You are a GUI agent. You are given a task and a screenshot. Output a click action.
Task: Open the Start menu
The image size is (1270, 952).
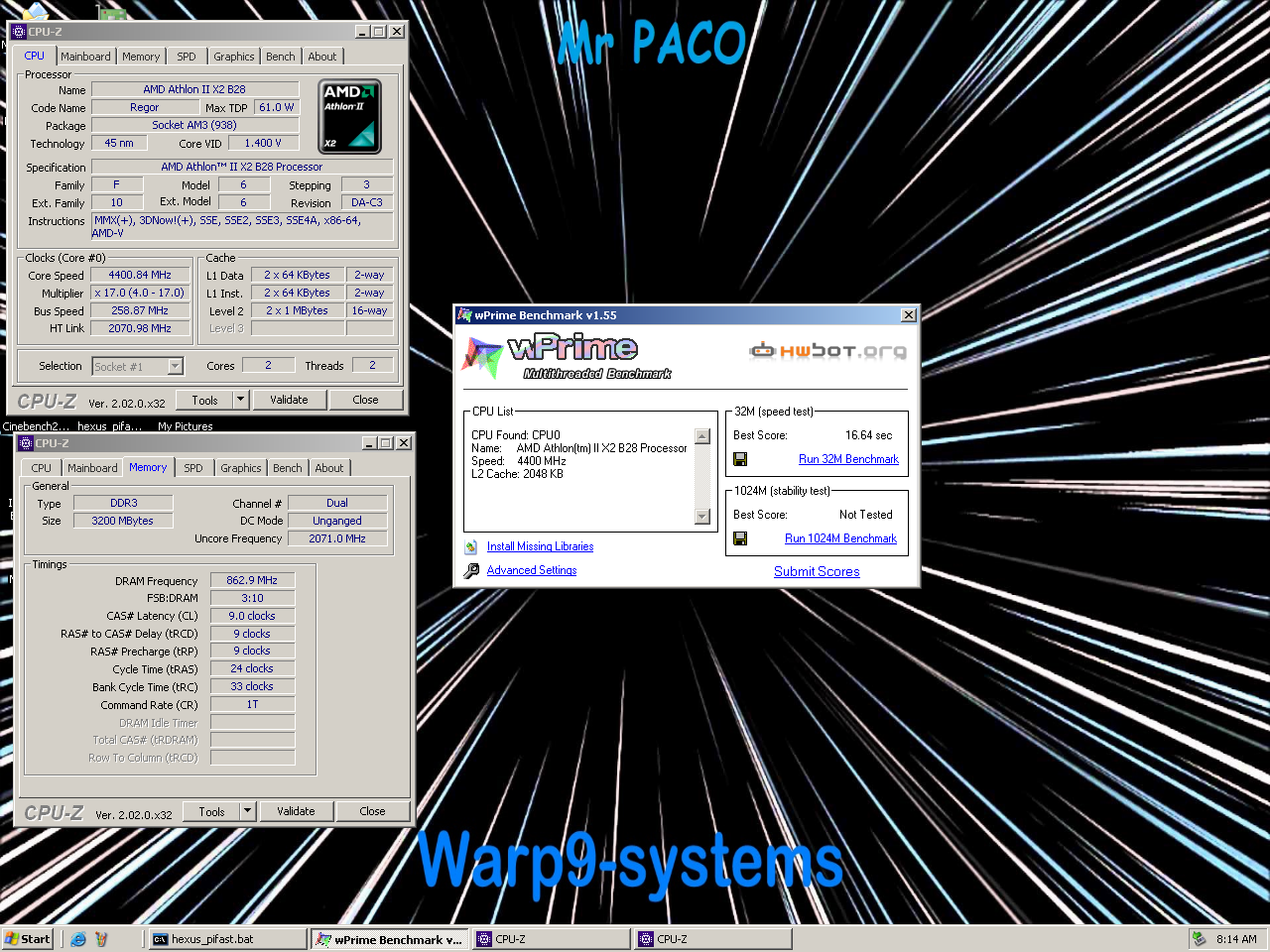28,939
